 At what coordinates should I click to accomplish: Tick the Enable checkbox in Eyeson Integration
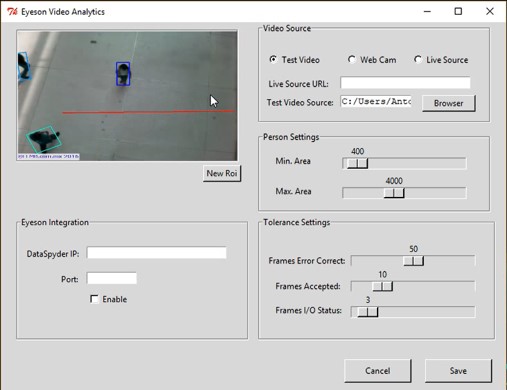(x=94, y=299)
